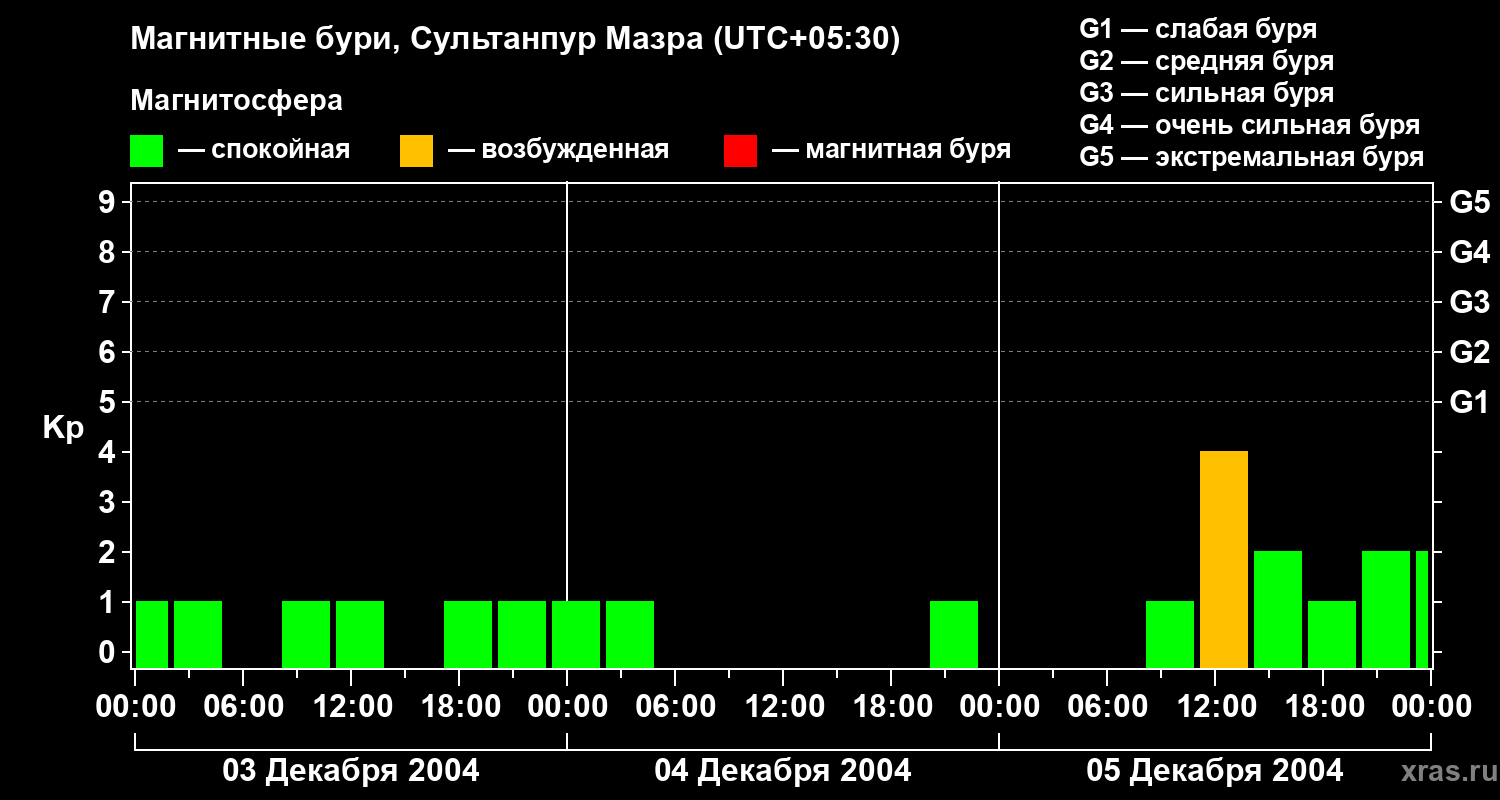
Task: Click the G5 marker on the right axis
Action: 1469,202
